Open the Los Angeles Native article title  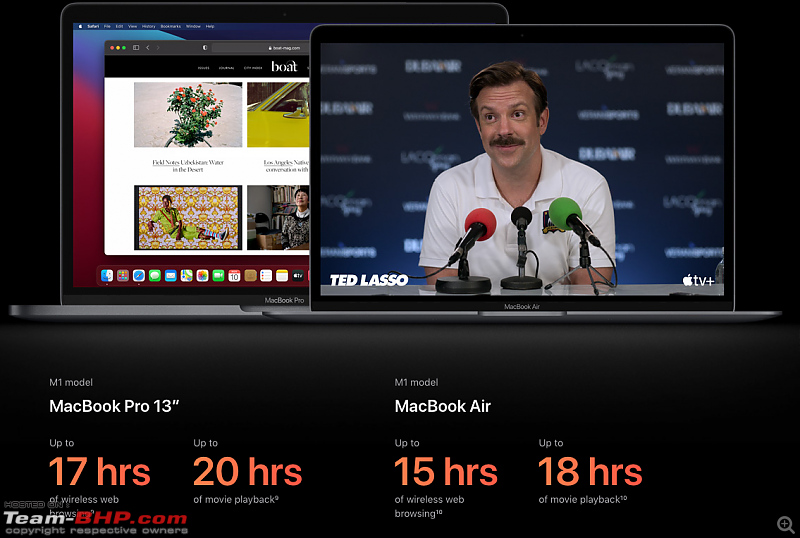[286, 166]
